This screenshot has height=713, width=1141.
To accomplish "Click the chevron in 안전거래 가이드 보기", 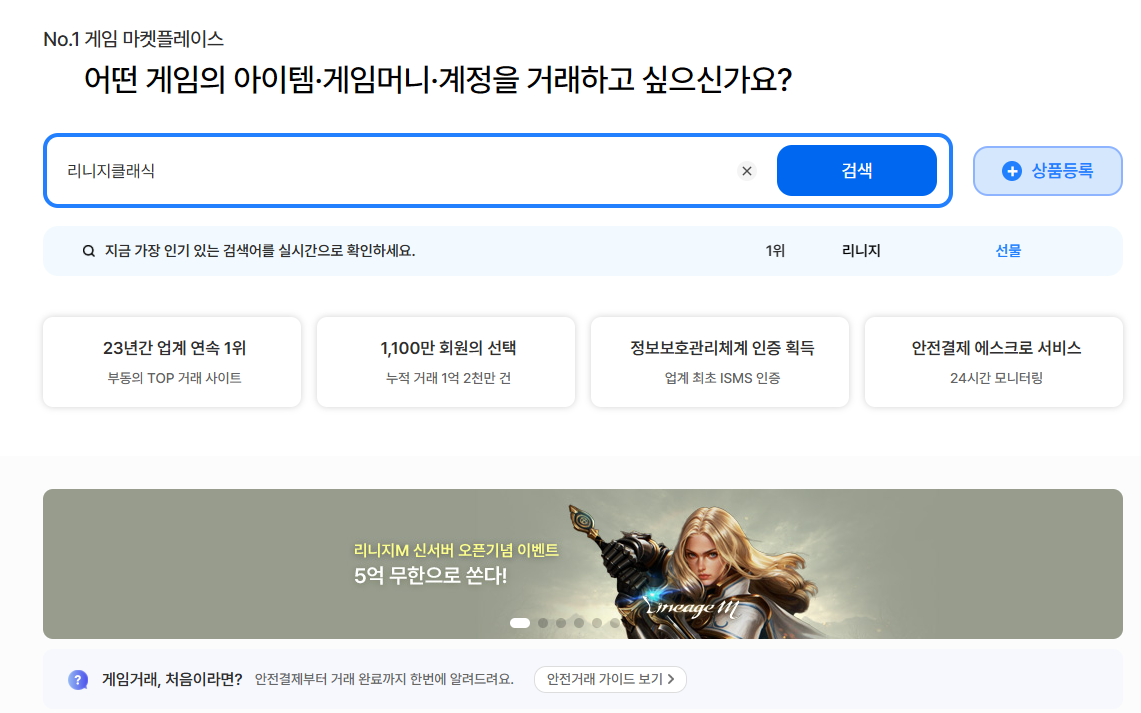I will point(671,679).
